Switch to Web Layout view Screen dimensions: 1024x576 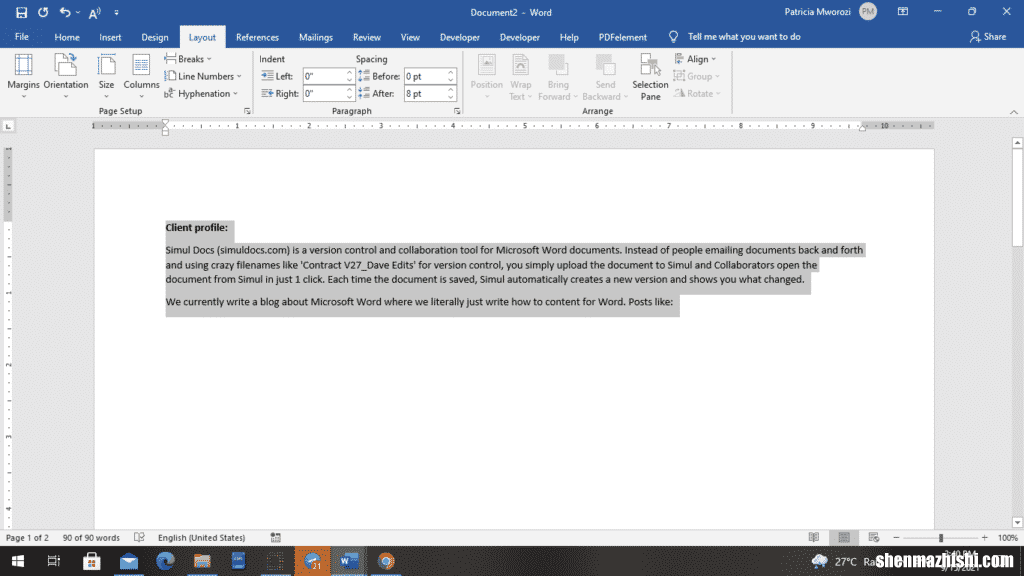click(x=874, y=537)
